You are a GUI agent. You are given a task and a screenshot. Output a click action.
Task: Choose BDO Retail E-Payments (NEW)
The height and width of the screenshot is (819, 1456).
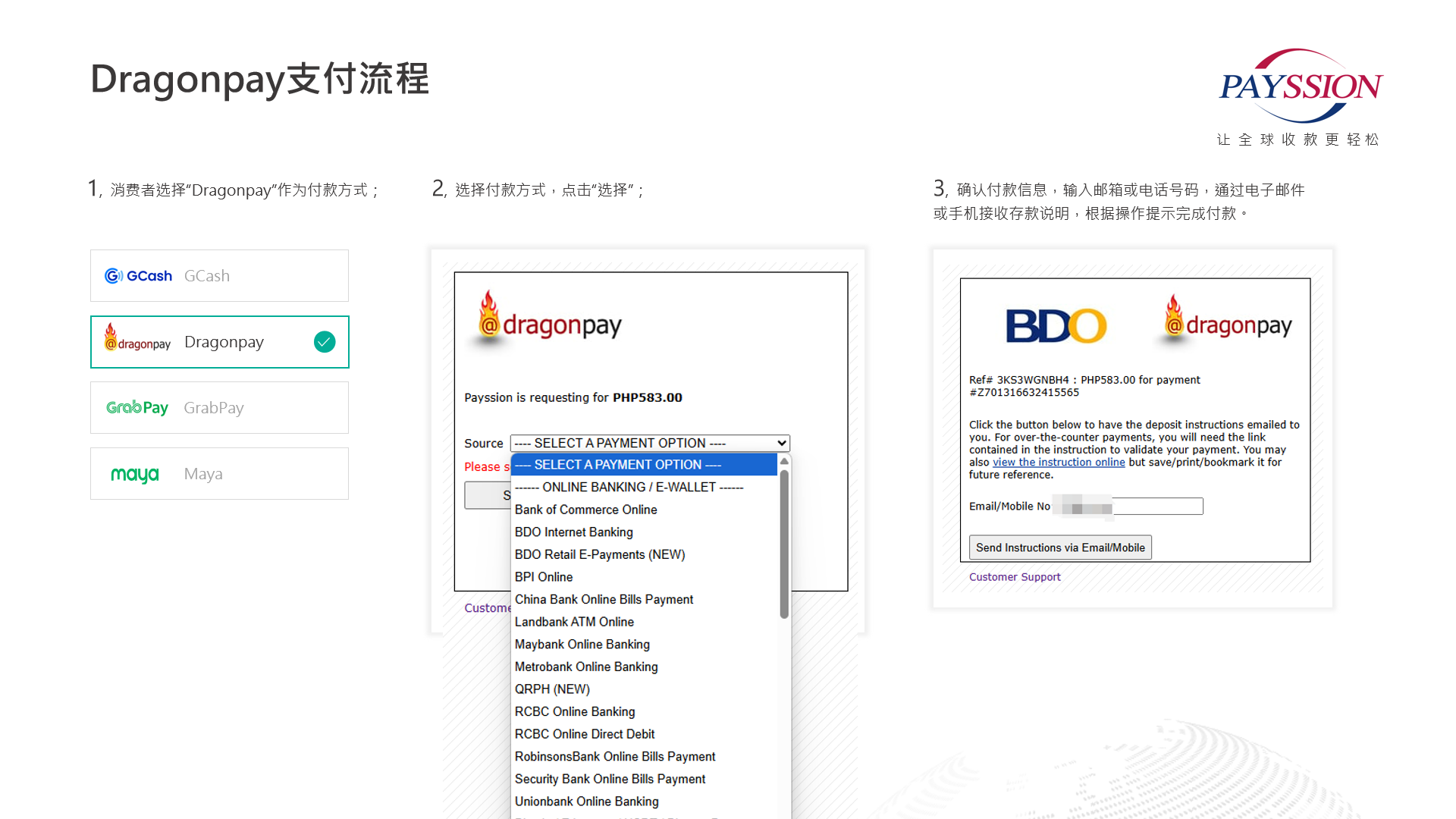(645, 554)
